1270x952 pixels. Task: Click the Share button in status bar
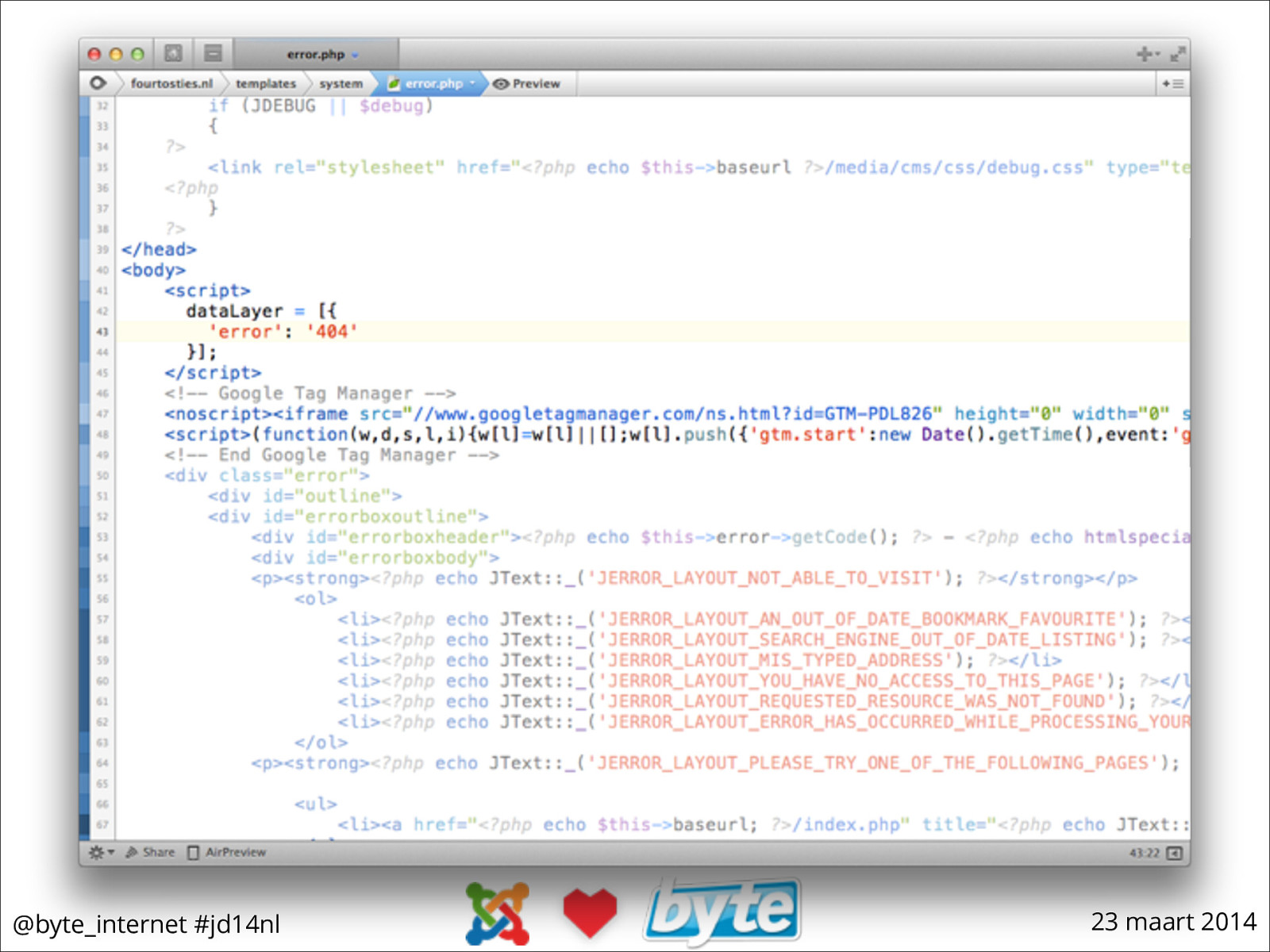[x=150, y=852]
